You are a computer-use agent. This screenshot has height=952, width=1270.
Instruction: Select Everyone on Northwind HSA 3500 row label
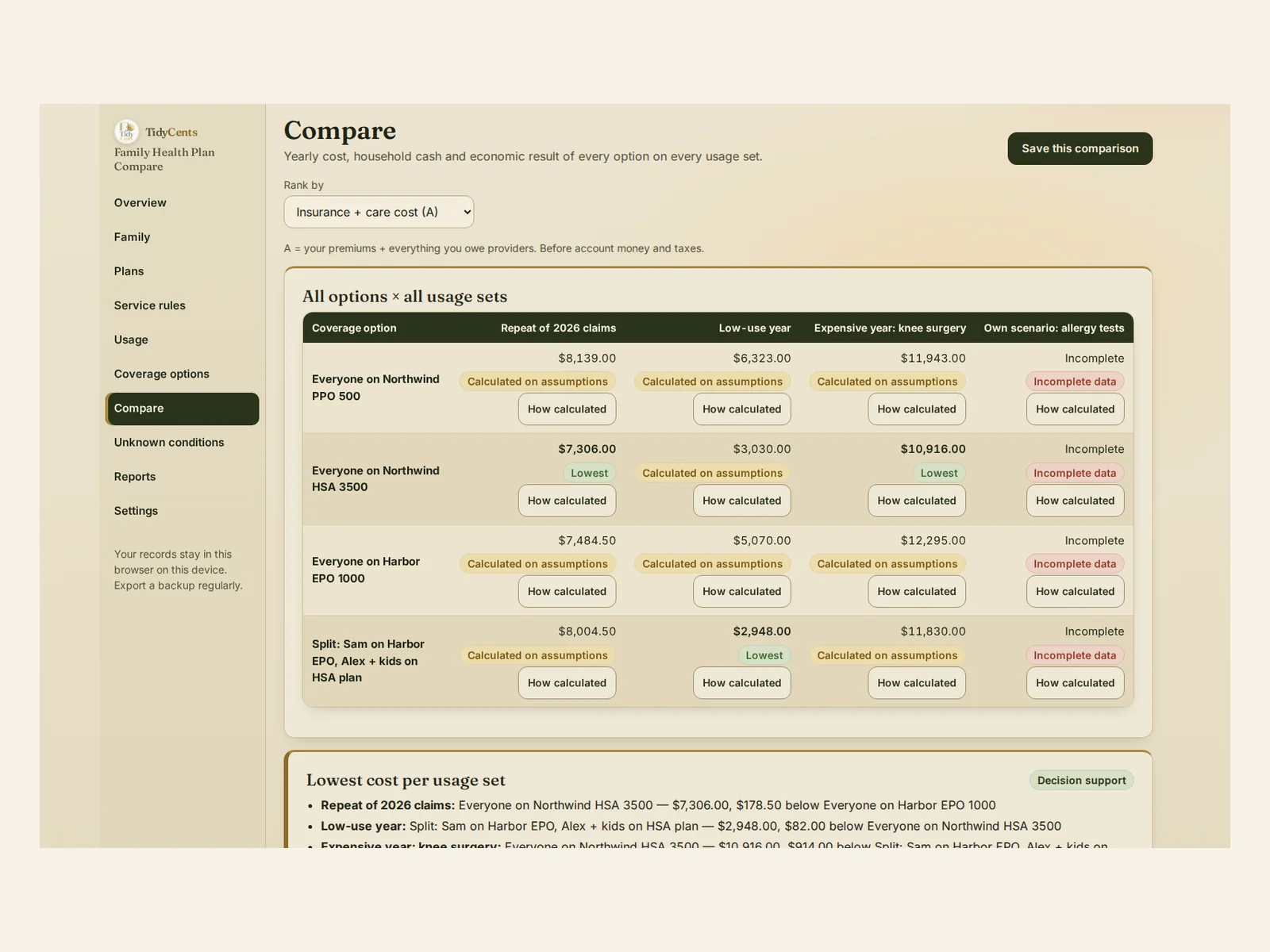[375, 479]
